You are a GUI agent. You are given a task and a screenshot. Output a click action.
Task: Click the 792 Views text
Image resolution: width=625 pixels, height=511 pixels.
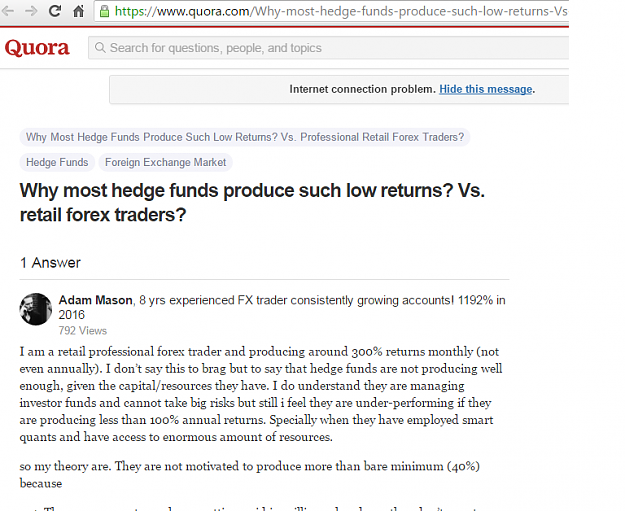tap(83, 331)
